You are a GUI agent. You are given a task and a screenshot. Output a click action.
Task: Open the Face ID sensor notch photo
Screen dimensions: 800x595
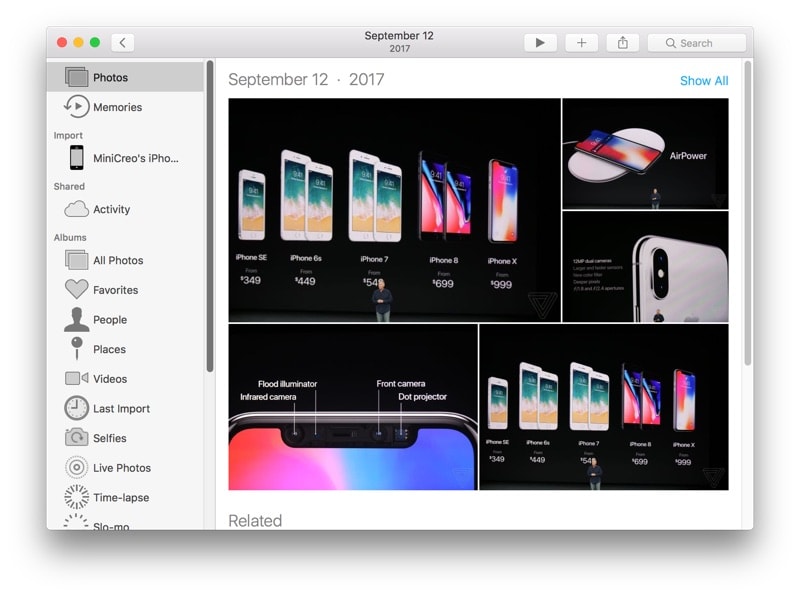353,407
